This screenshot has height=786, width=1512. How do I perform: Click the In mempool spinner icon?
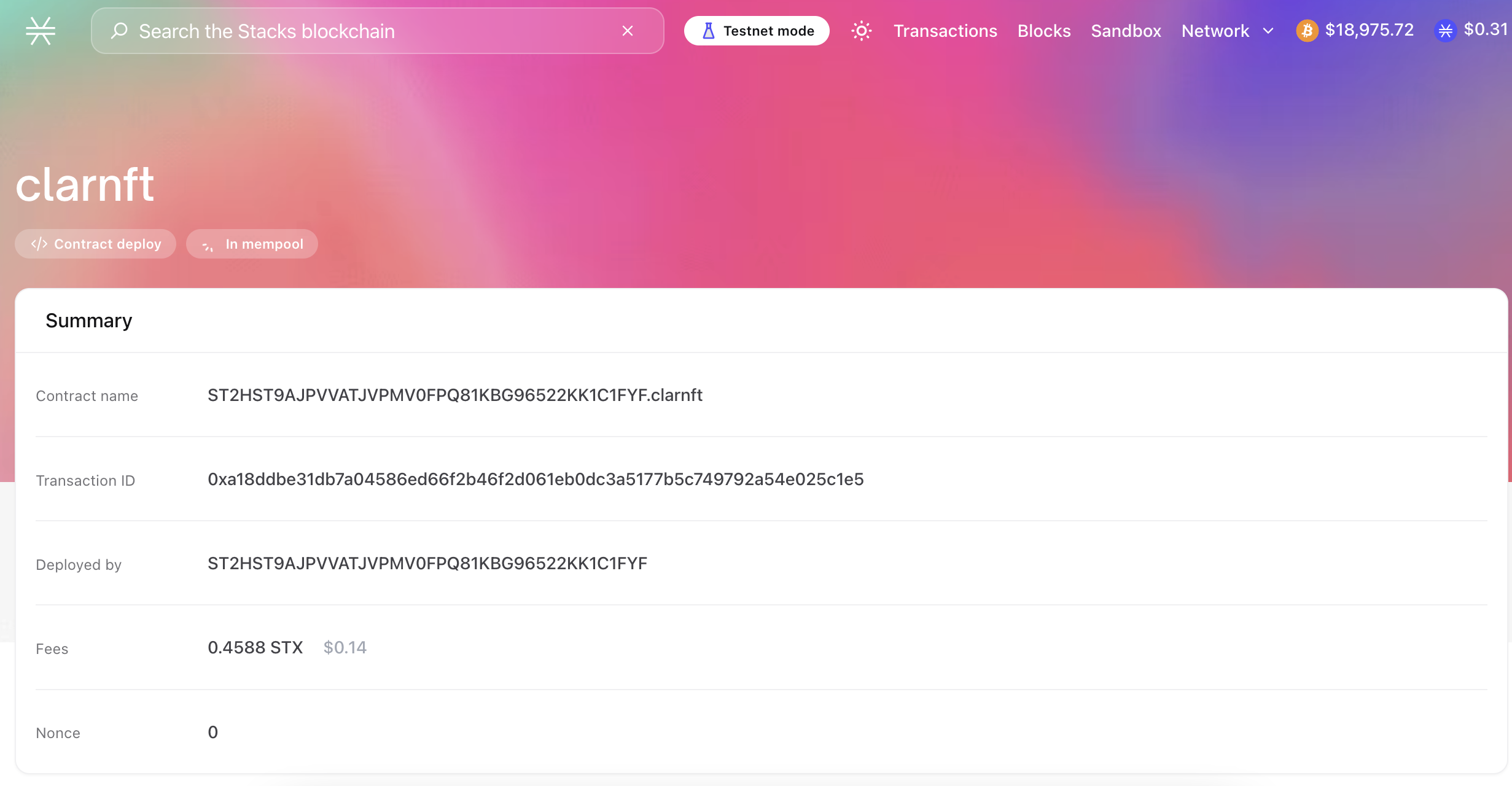208,245
